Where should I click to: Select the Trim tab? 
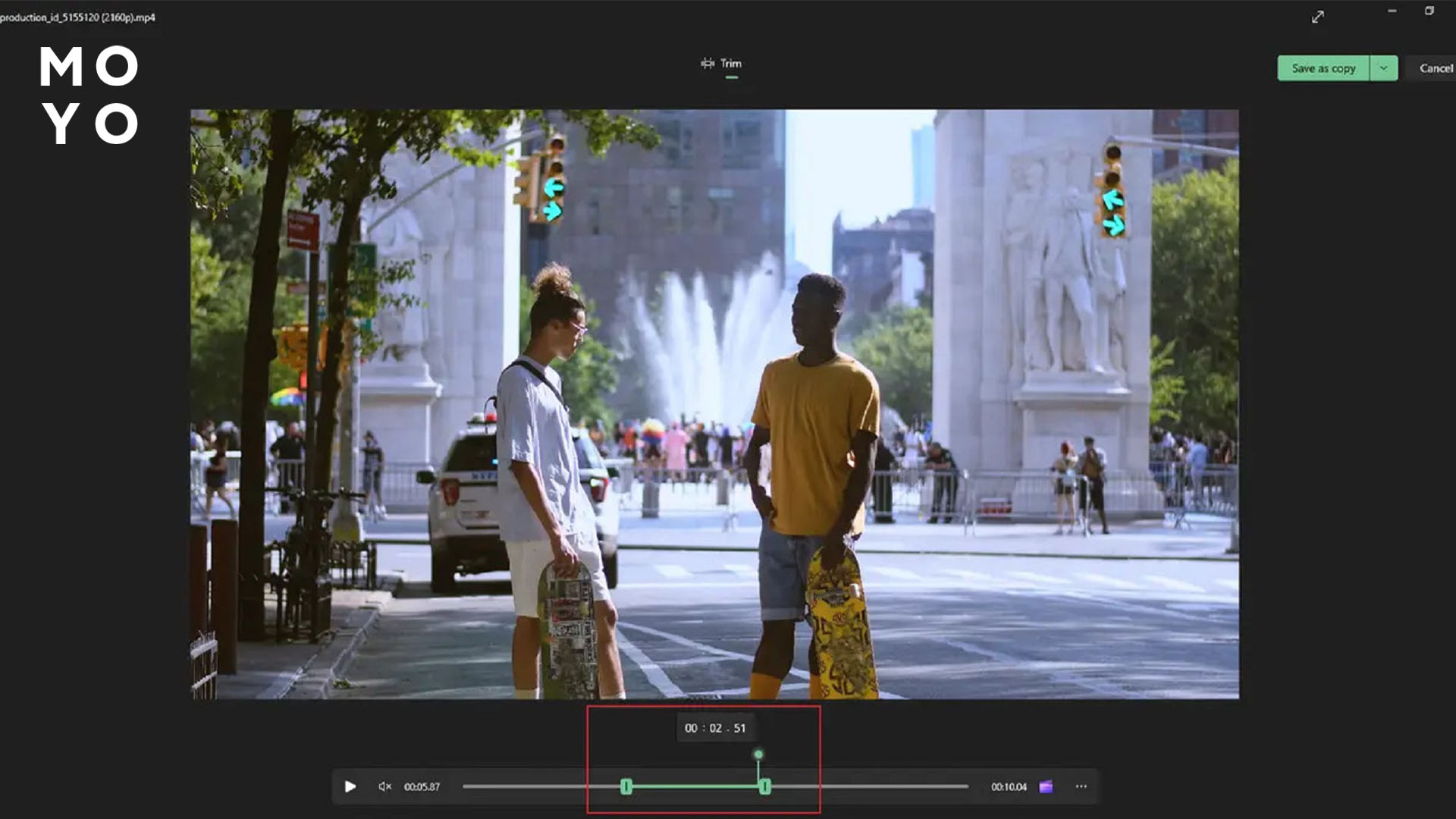730,64
